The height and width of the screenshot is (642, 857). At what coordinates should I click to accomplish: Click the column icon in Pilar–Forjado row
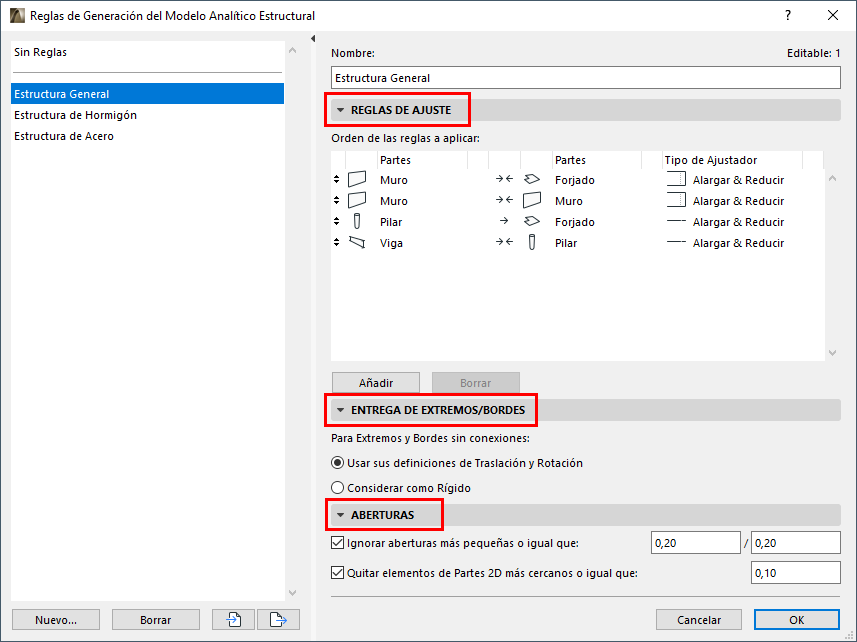[357, 221]
